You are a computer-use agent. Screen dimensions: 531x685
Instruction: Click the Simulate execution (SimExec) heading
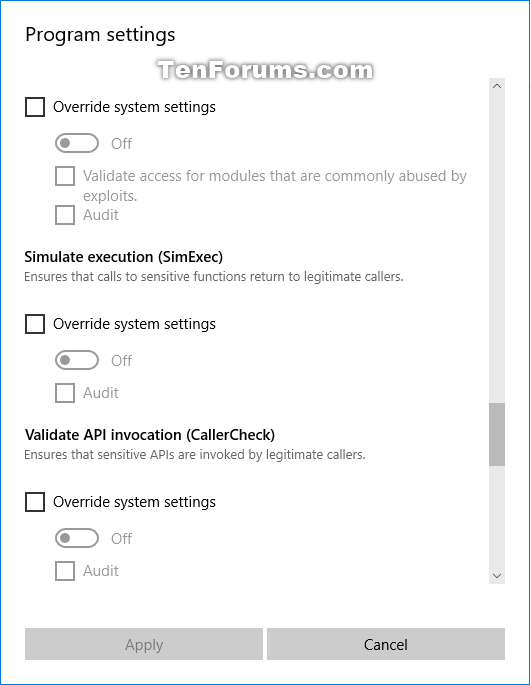123,257
